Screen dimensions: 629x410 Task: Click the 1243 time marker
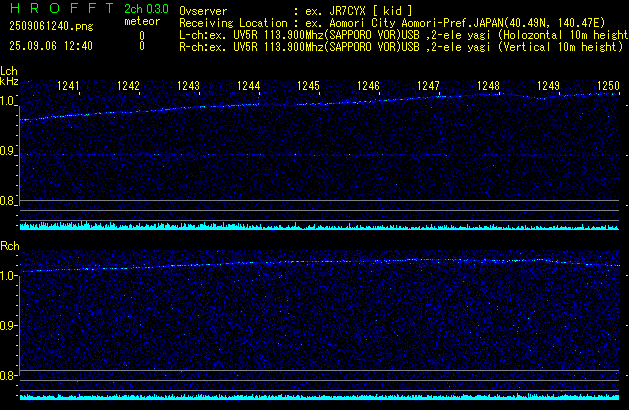point(188,86)
